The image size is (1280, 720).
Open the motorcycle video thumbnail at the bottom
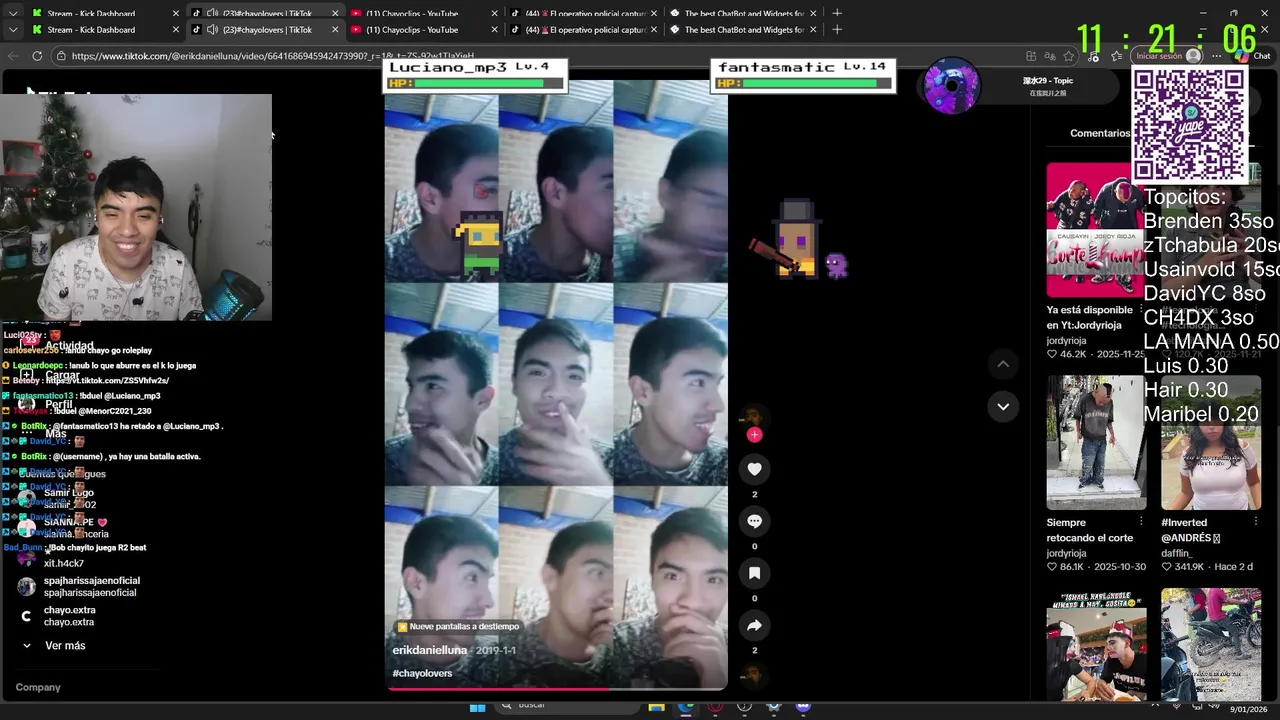(1210, 644)
